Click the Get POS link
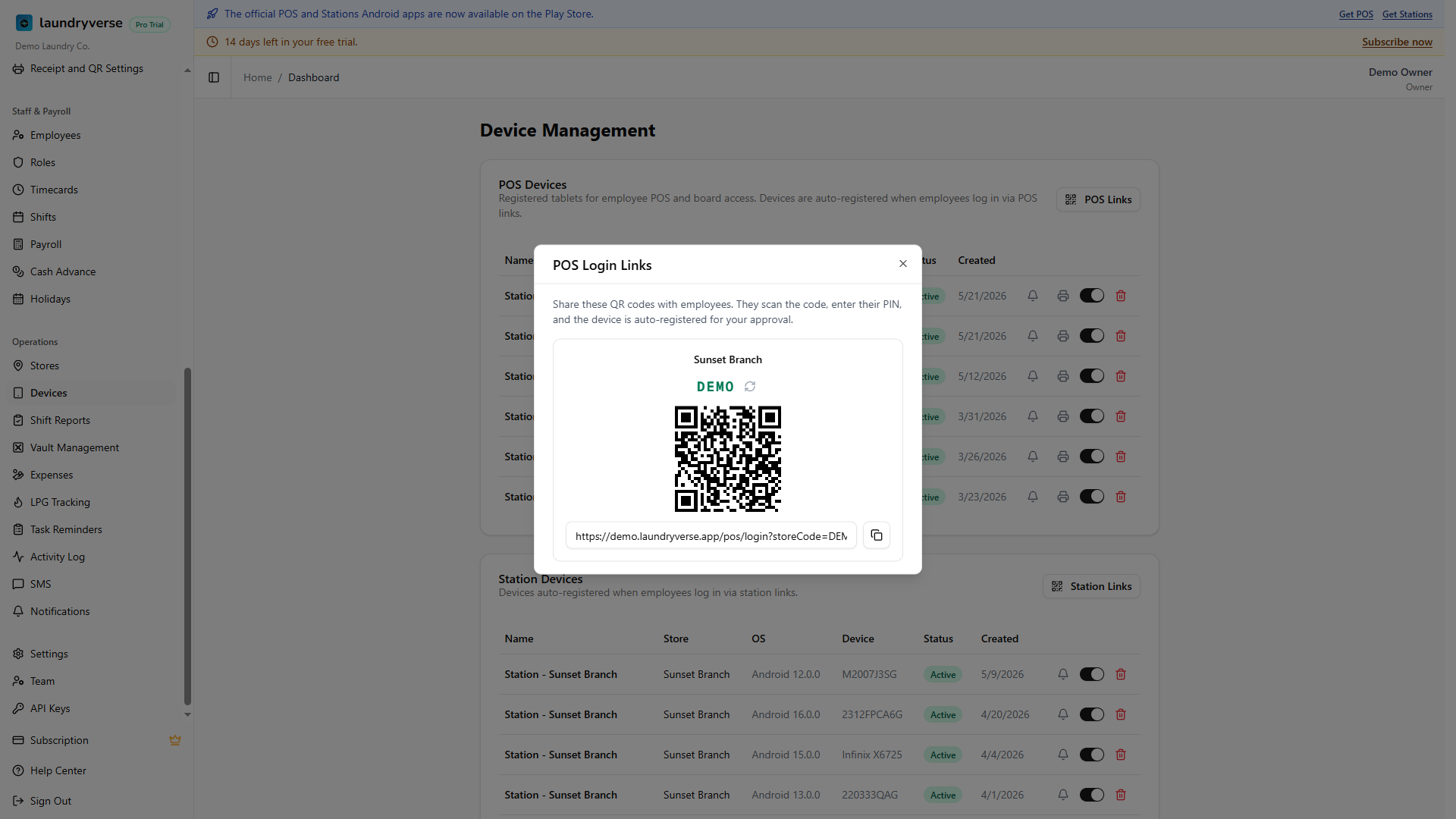Viewport: 1456px width, 819px height. click(x=1356, y=14)
